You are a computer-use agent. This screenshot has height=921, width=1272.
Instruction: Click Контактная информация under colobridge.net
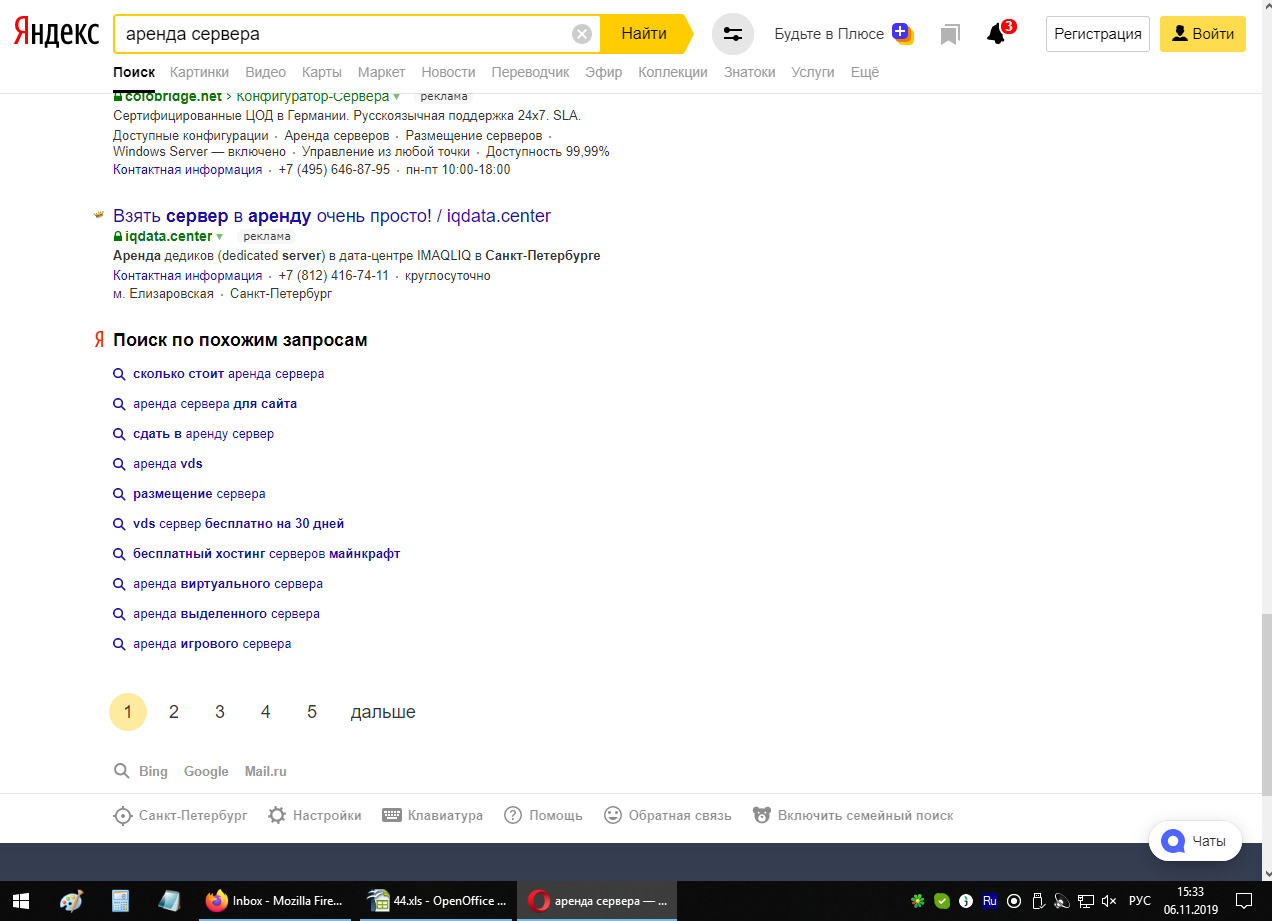click(188, 169)
